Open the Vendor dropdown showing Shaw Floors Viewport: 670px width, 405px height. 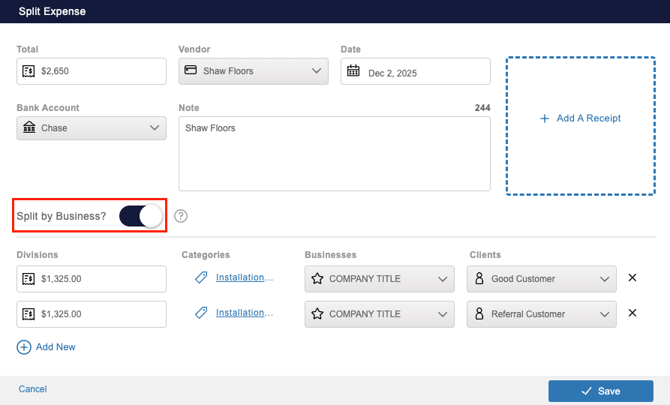[x=253, y=72]
